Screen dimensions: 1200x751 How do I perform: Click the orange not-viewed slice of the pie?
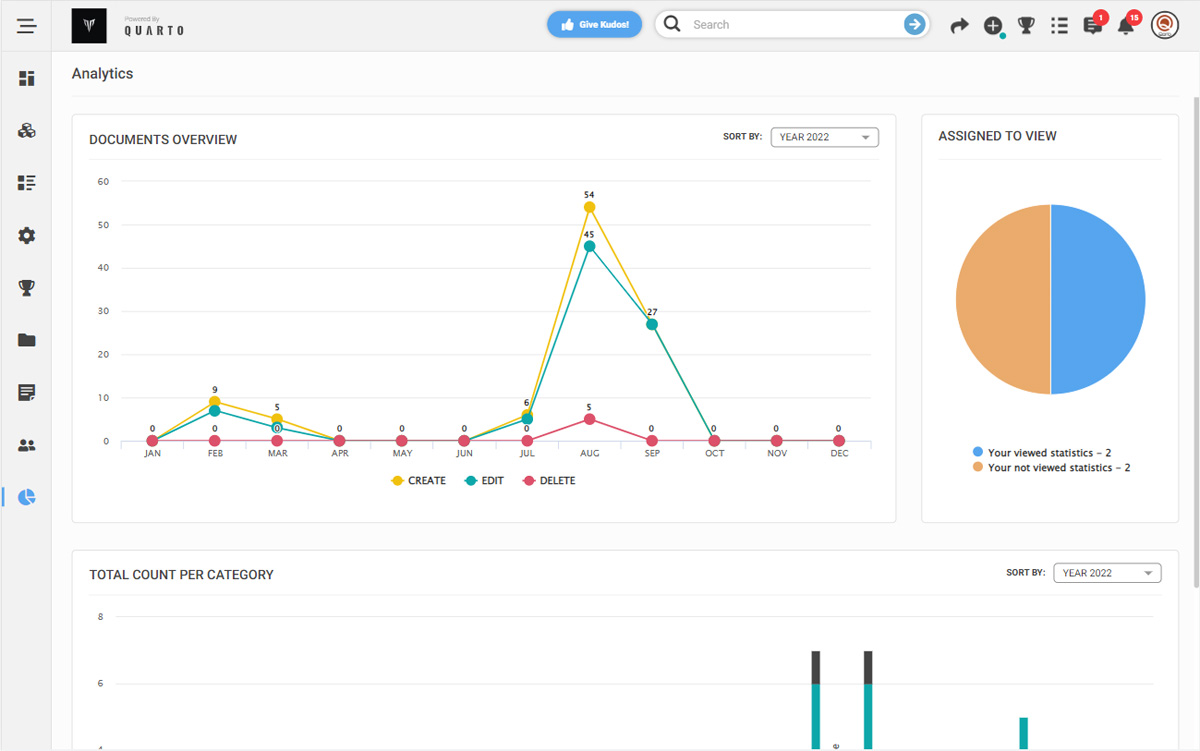(1003, 300)
